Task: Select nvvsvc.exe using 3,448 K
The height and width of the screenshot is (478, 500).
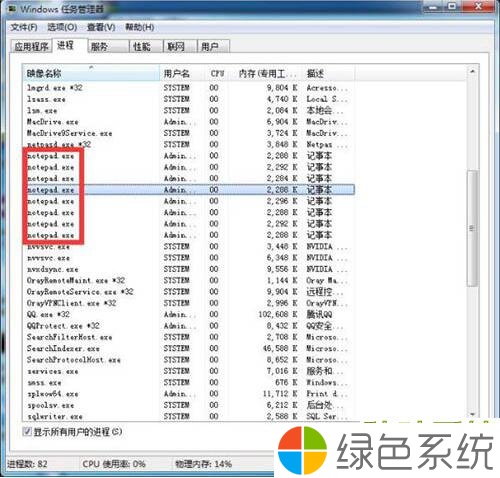Action: pos(188,246)
